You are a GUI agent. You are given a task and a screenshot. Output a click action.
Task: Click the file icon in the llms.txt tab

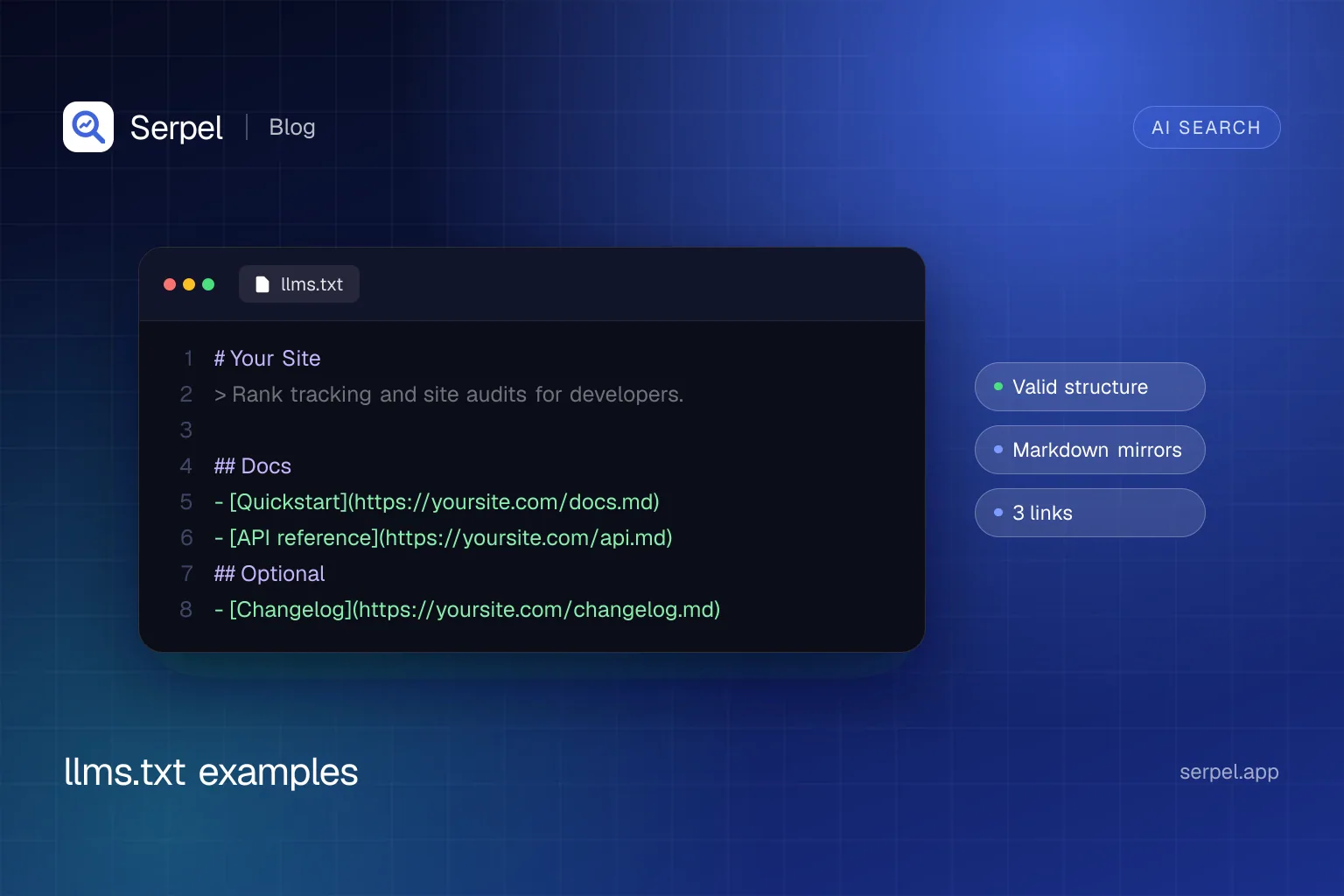tap(262, 284)
